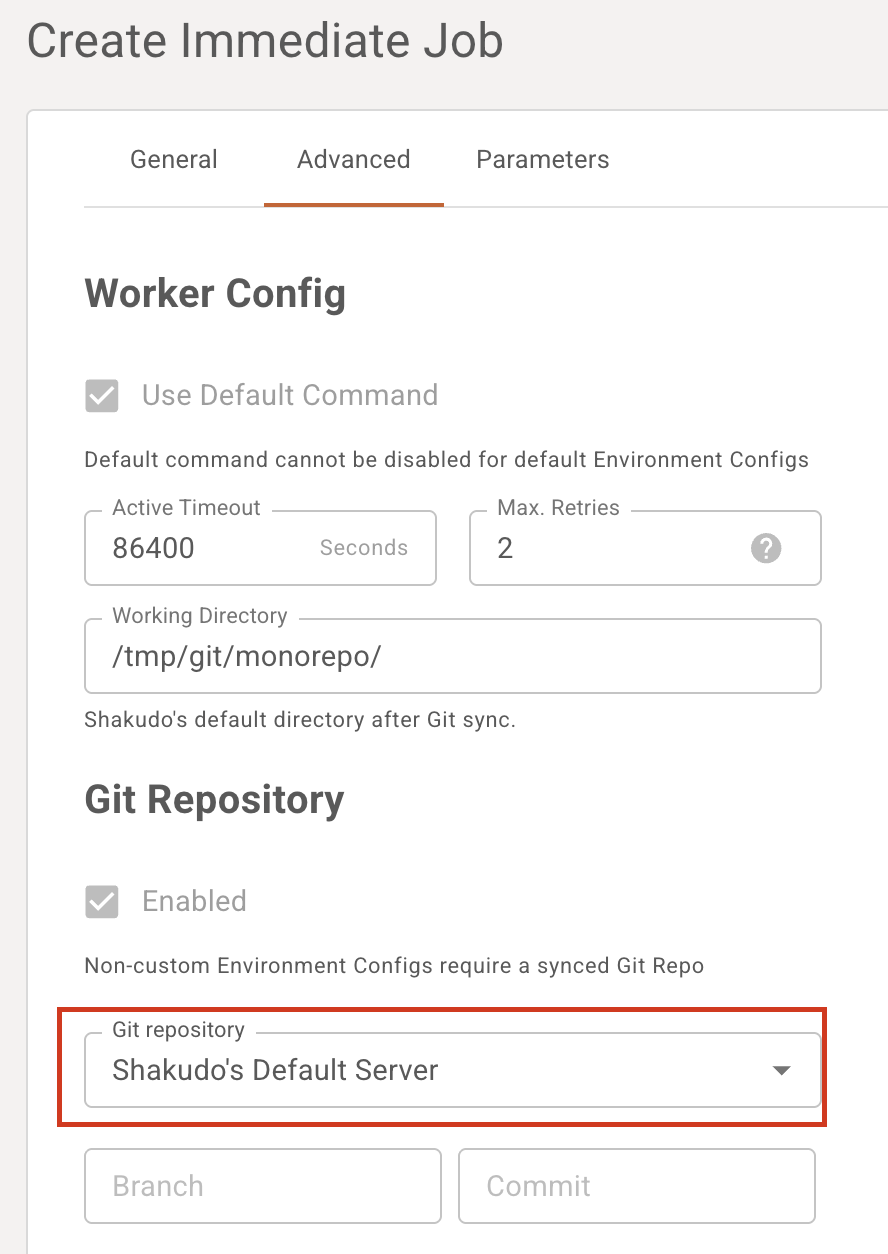The image size is (888, 1254).
Task: Select the Advanced tab
Action: pos(353,159)
